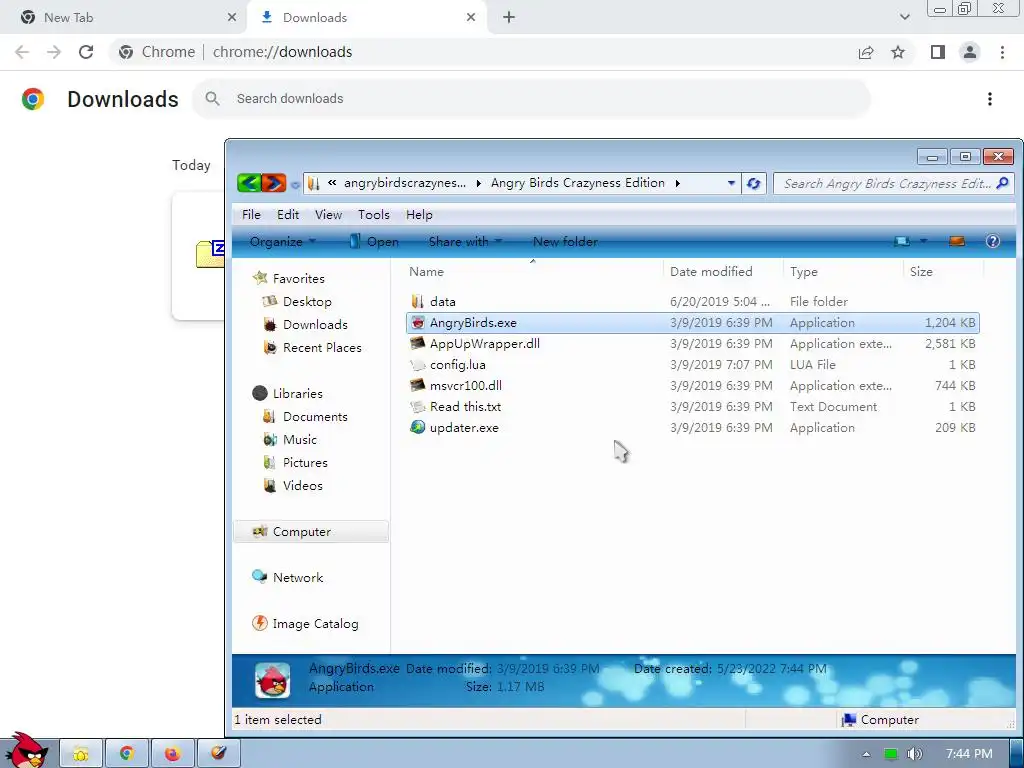Toggle the Chrome side panel icon

coord(938,52)
